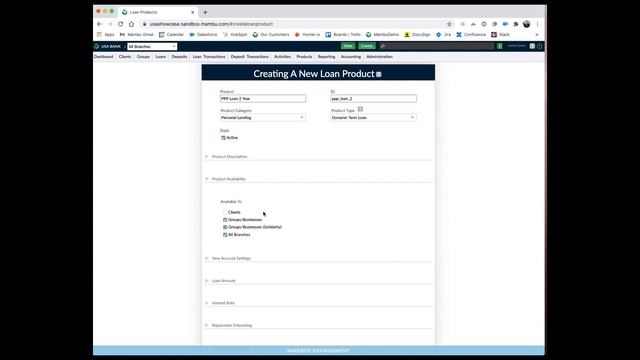Viewport: 640px width, 360px height.
Task: Uncheck the All Branches checkbox
Action: [x=225, y=235]
